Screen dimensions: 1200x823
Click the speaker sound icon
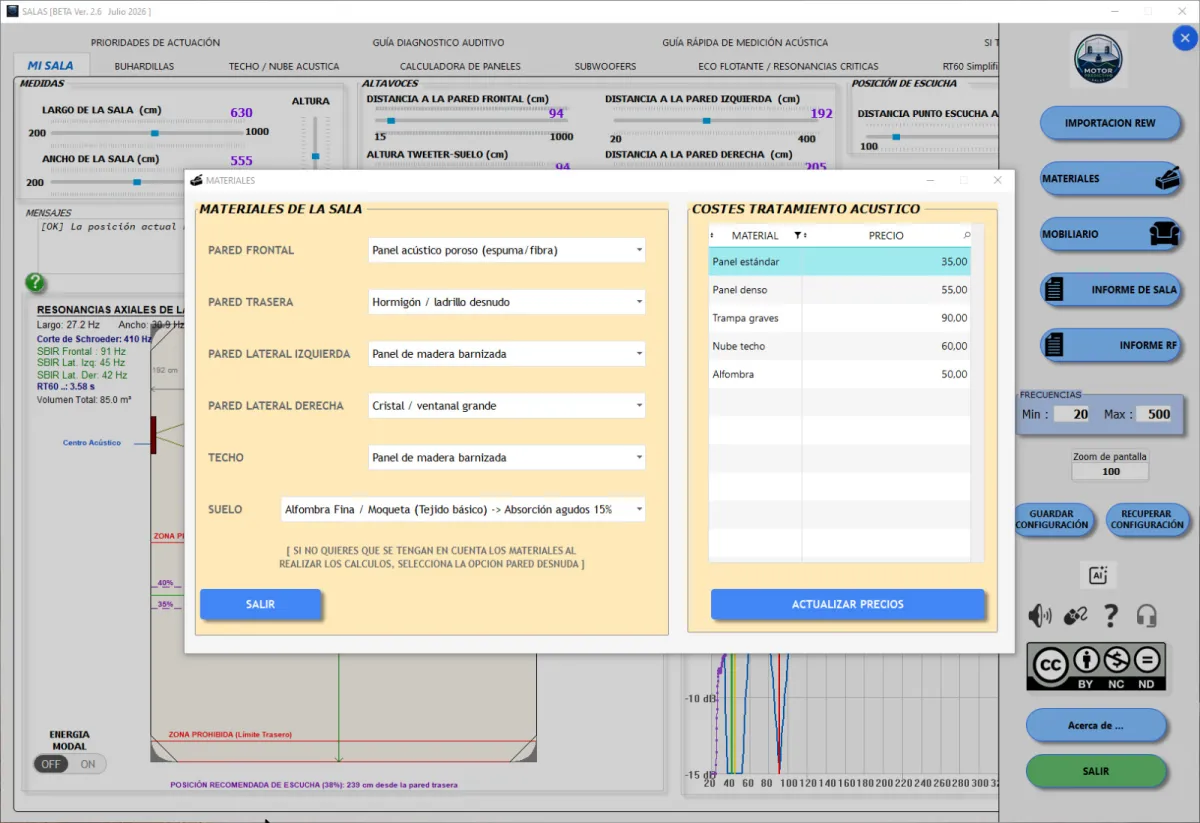point(1040,616)
